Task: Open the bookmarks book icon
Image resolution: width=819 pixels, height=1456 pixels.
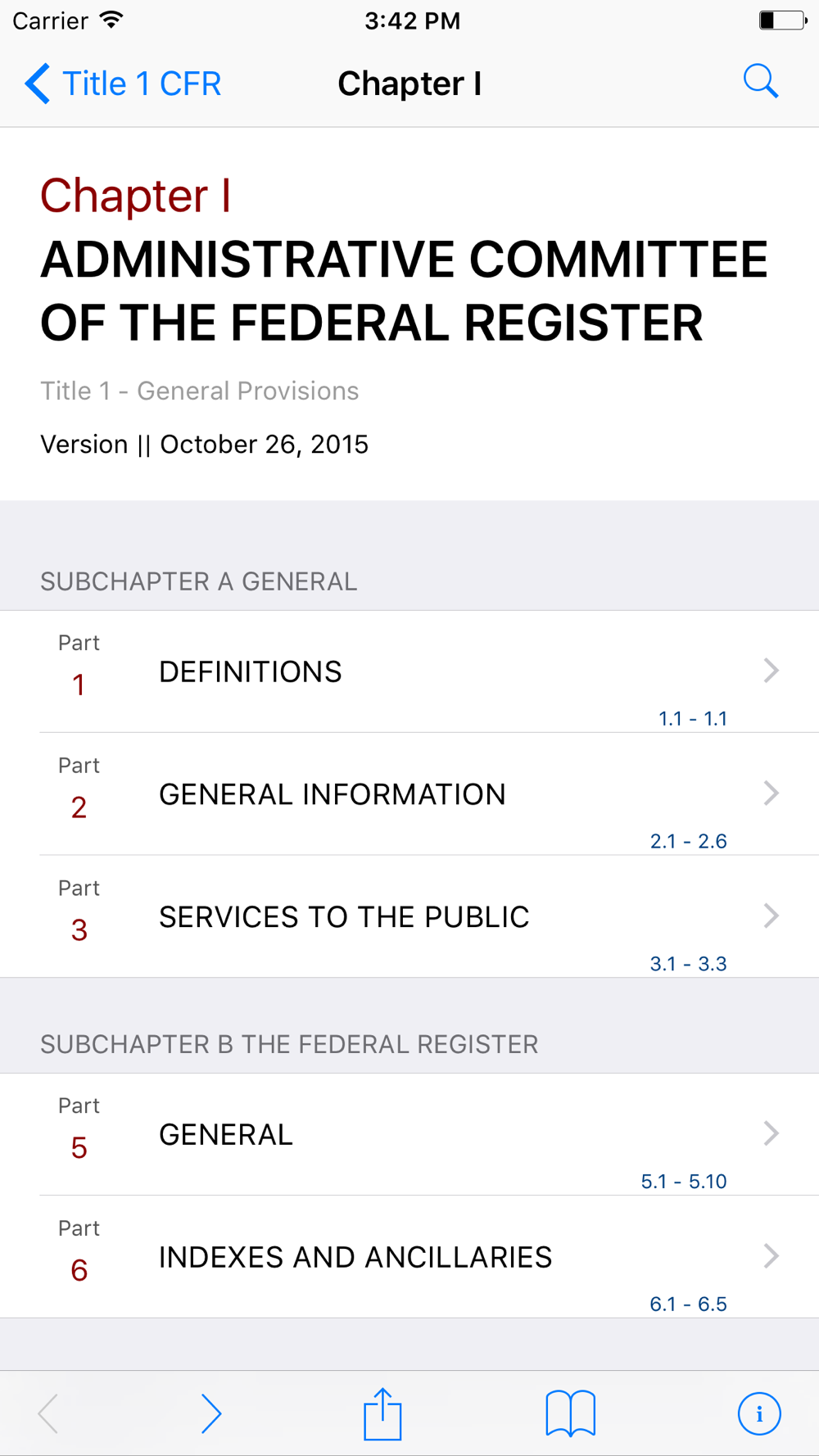Action: (x=571, y=1413)
